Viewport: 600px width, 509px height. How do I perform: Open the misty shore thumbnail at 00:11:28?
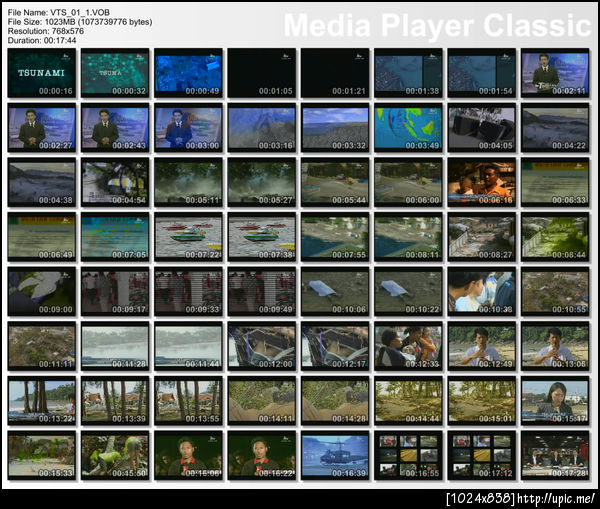(115, 346)
